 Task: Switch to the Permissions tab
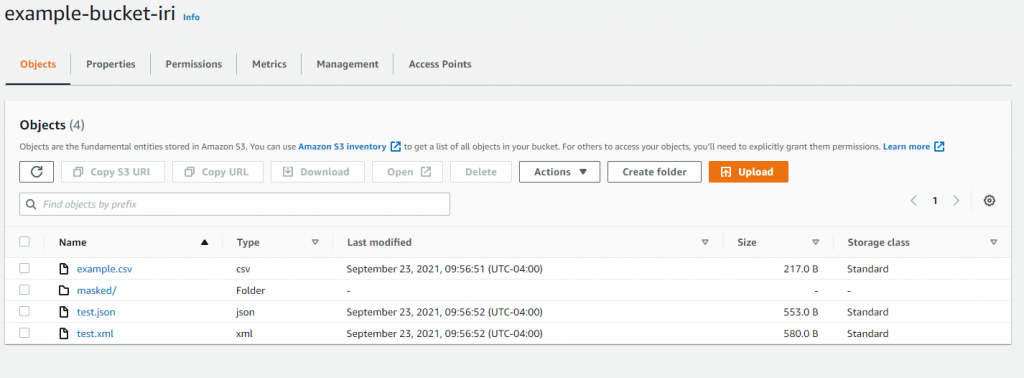(193, 64)
